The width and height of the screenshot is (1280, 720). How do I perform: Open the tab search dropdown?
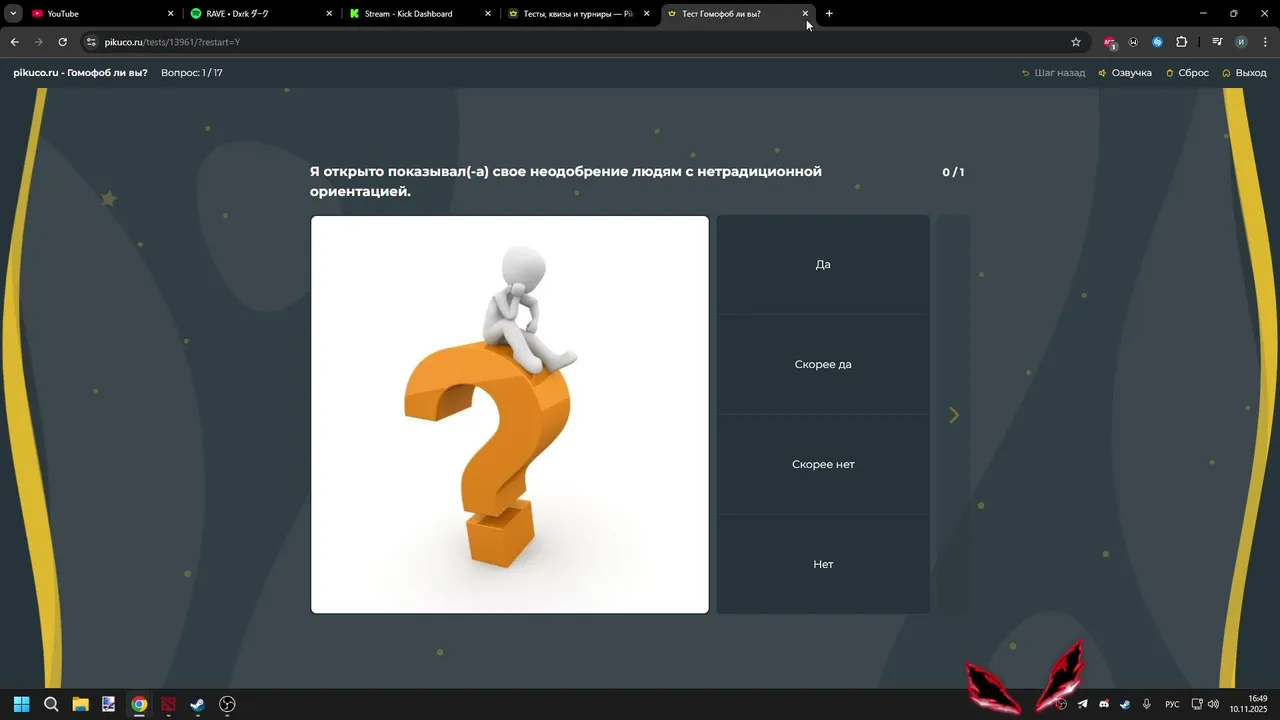click(x=13, y=14)
